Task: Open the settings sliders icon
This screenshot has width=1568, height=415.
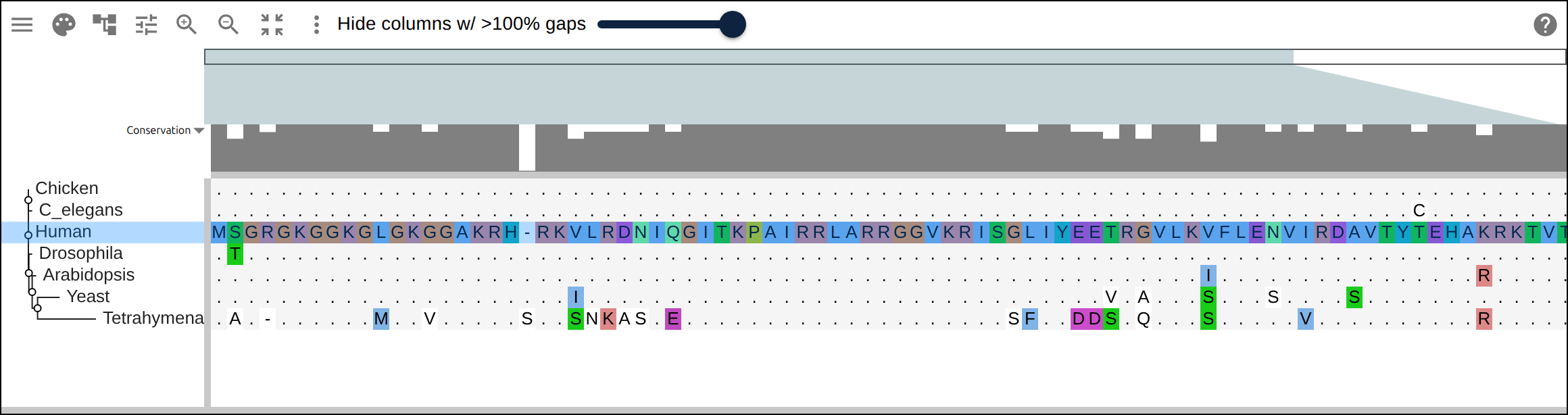Action: coord(146,25)
